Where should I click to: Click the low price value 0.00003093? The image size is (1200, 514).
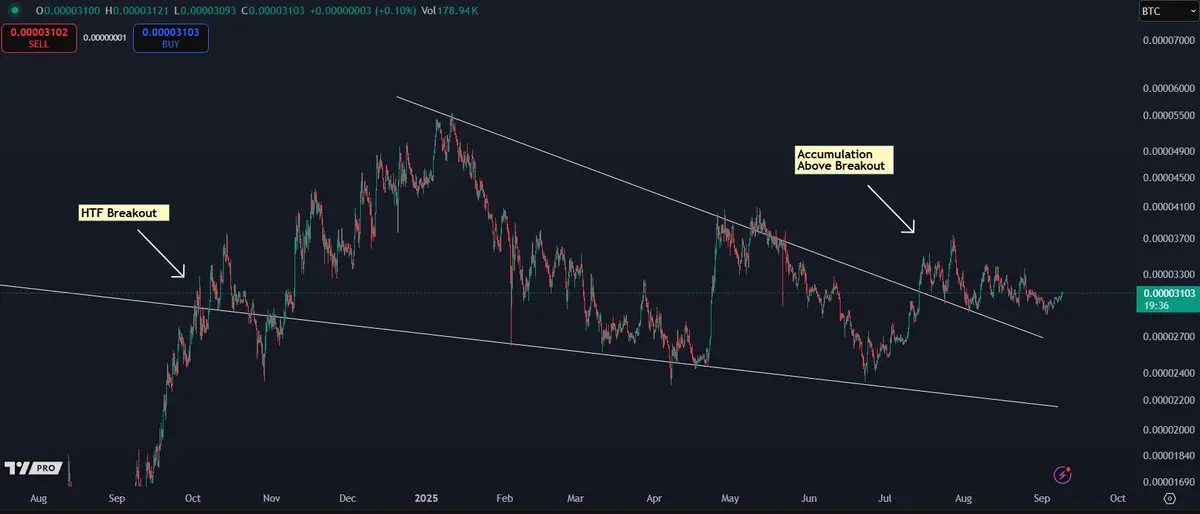208,9
